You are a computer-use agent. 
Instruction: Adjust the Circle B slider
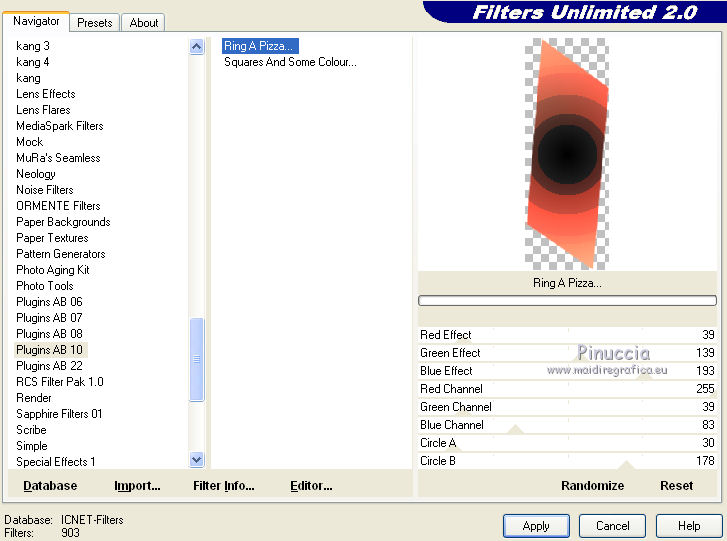(x=567, y=461)
